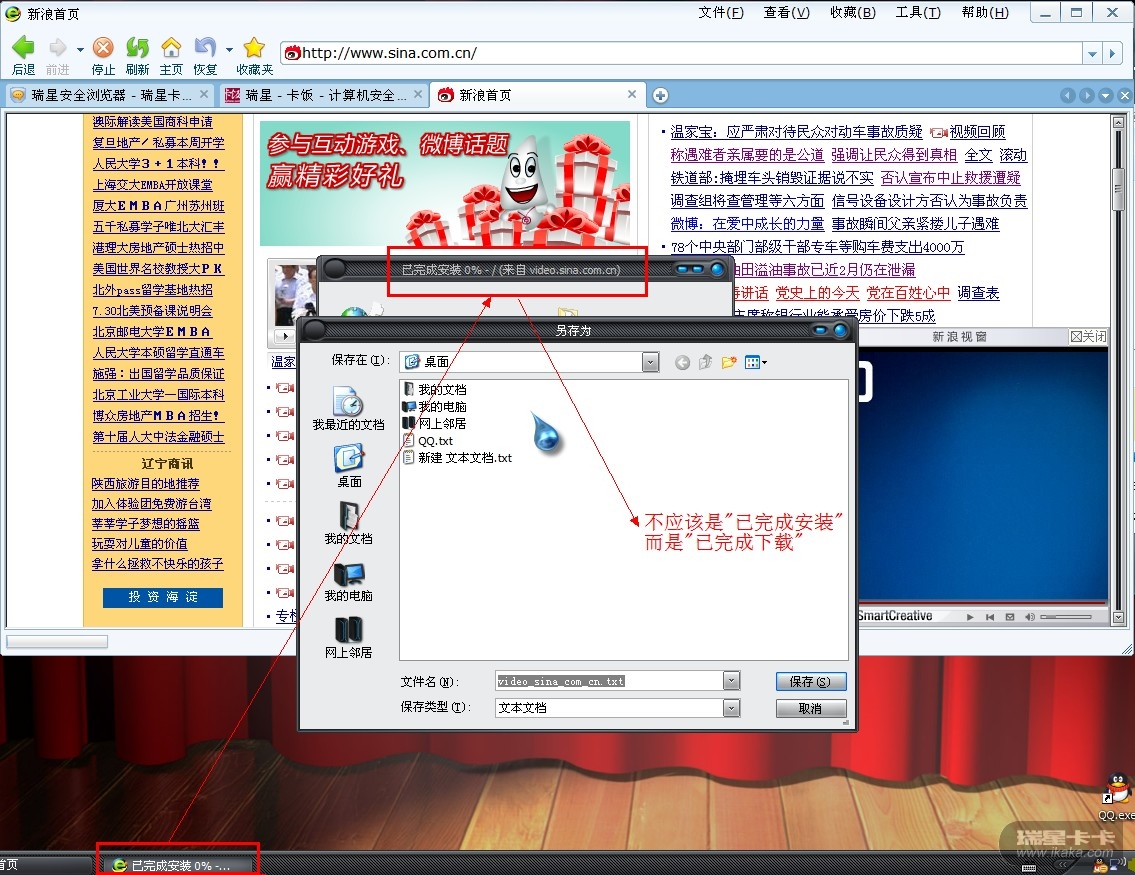Open the 收藏(B) menu
The width and height of the screenshot is (1135, 875).
click(853, 13)
